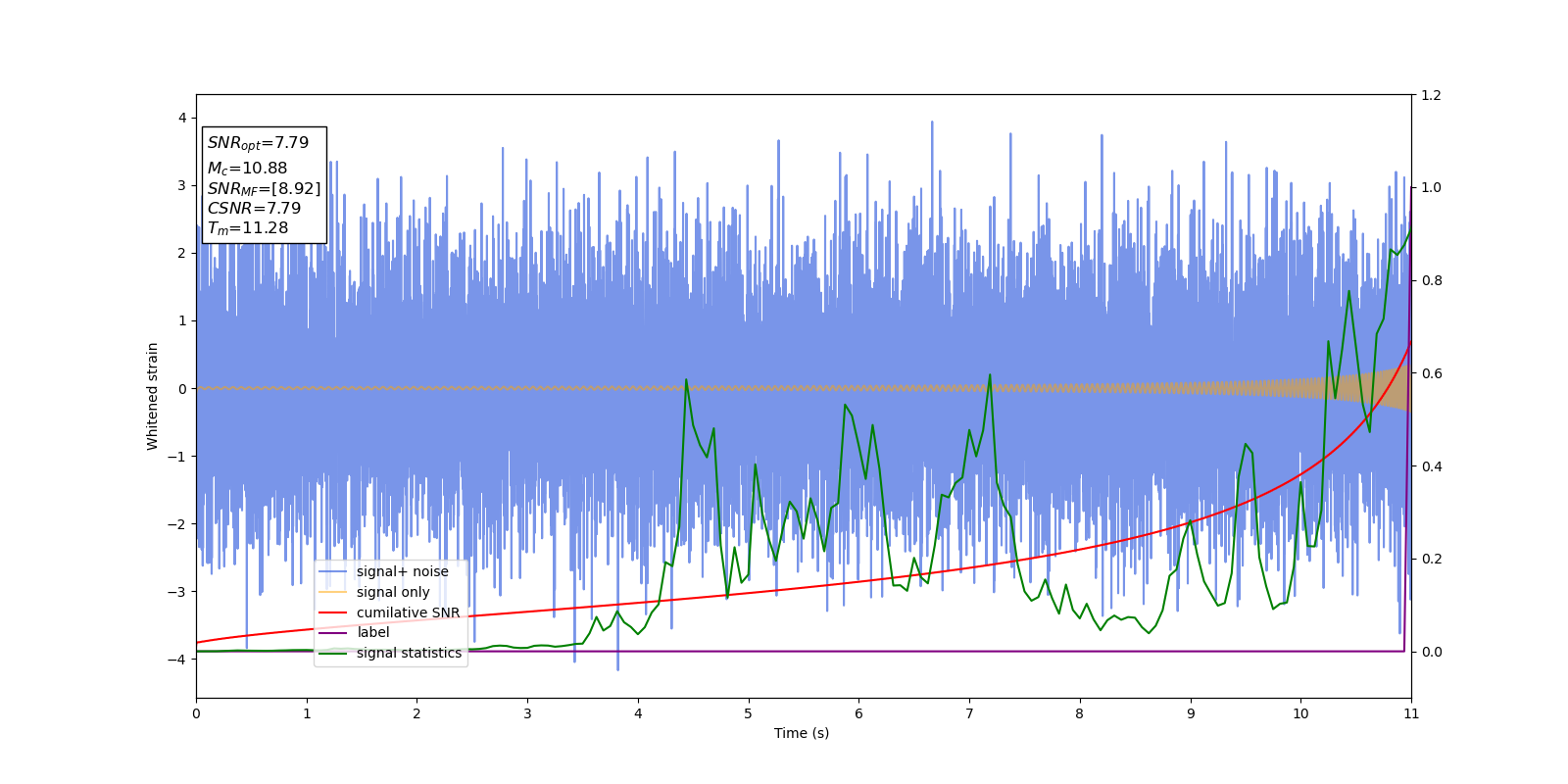Click x-axis tick label 11
Screen dimensions: 1568x784
(1411, 713)
